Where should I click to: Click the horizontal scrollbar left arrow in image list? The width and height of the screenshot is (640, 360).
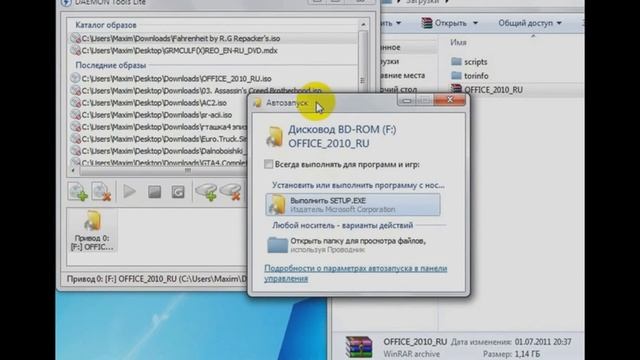(x=73, y=171)
